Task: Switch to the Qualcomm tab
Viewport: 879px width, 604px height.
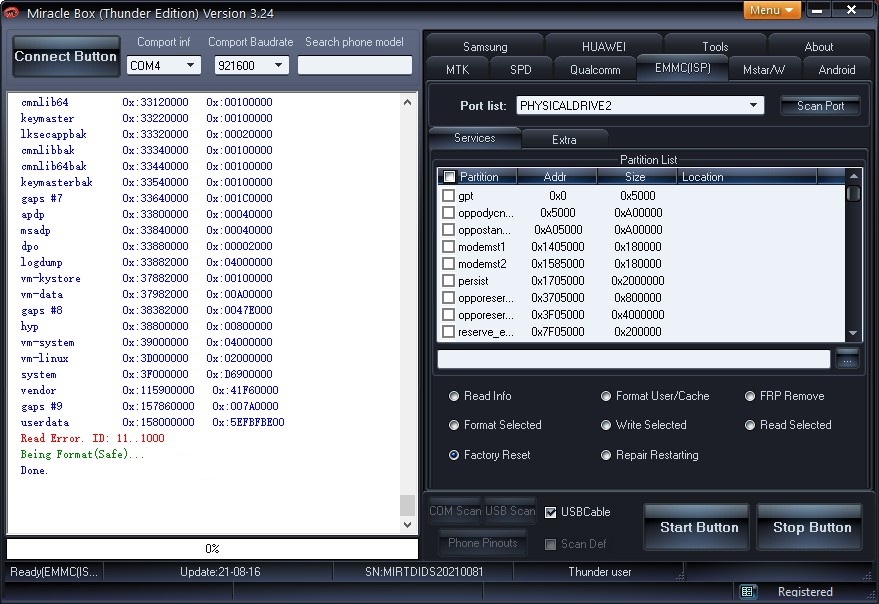Action: click(595, 70)
